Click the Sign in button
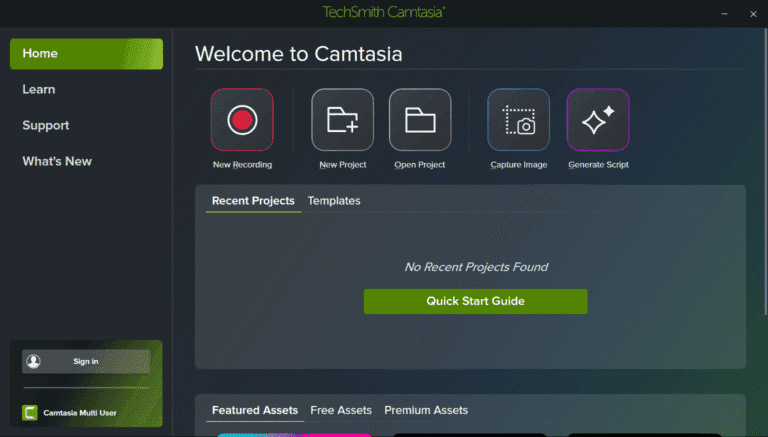The image size is (768, 437). [x=86, y=362]
